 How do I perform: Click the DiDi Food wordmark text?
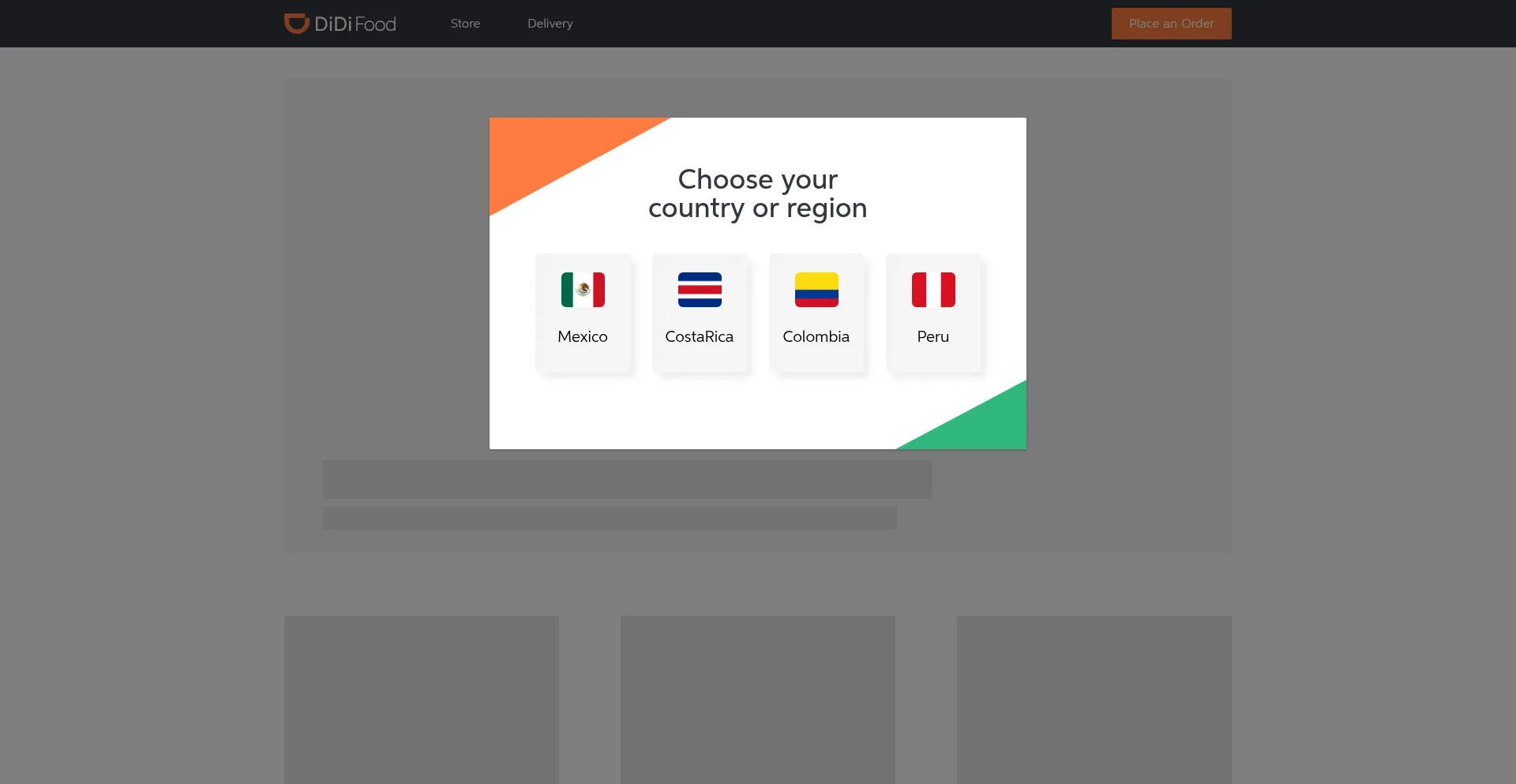tap(355, 24)
